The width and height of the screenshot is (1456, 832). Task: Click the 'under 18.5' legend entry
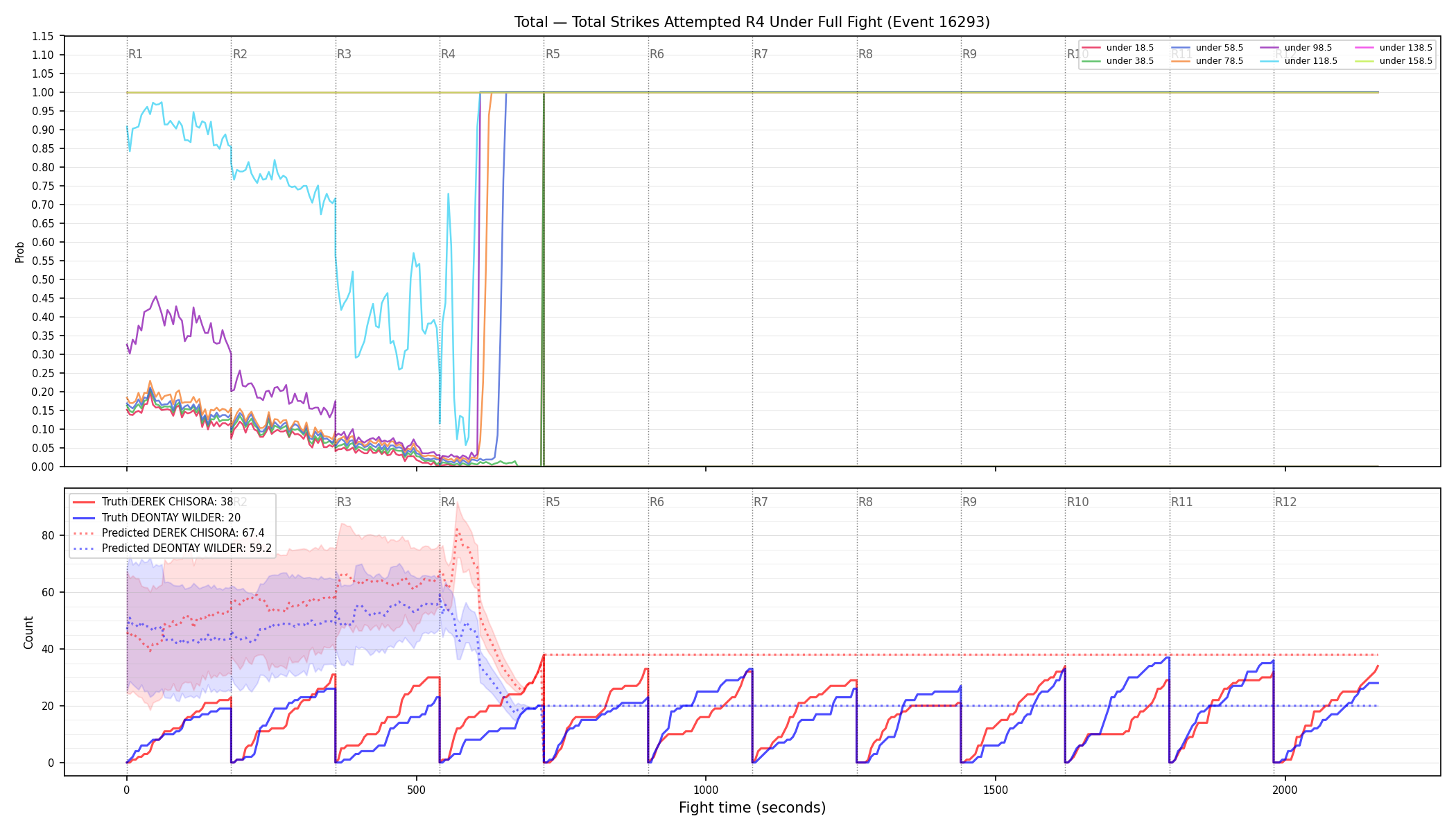[x=1118, y=48]
